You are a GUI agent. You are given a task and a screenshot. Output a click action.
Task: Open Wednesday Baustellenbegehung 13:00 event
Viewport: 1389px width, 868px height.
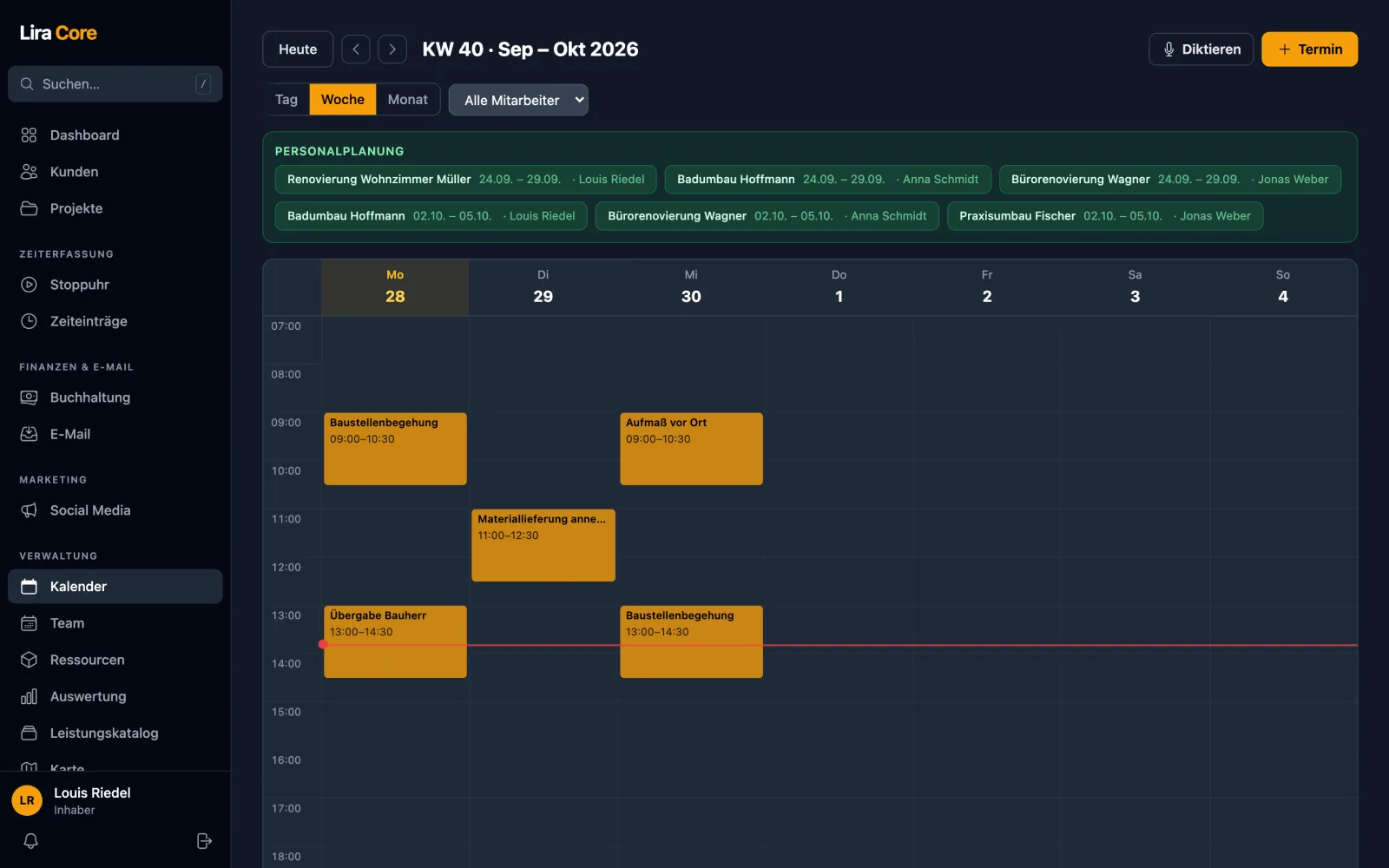coord(691,641)
